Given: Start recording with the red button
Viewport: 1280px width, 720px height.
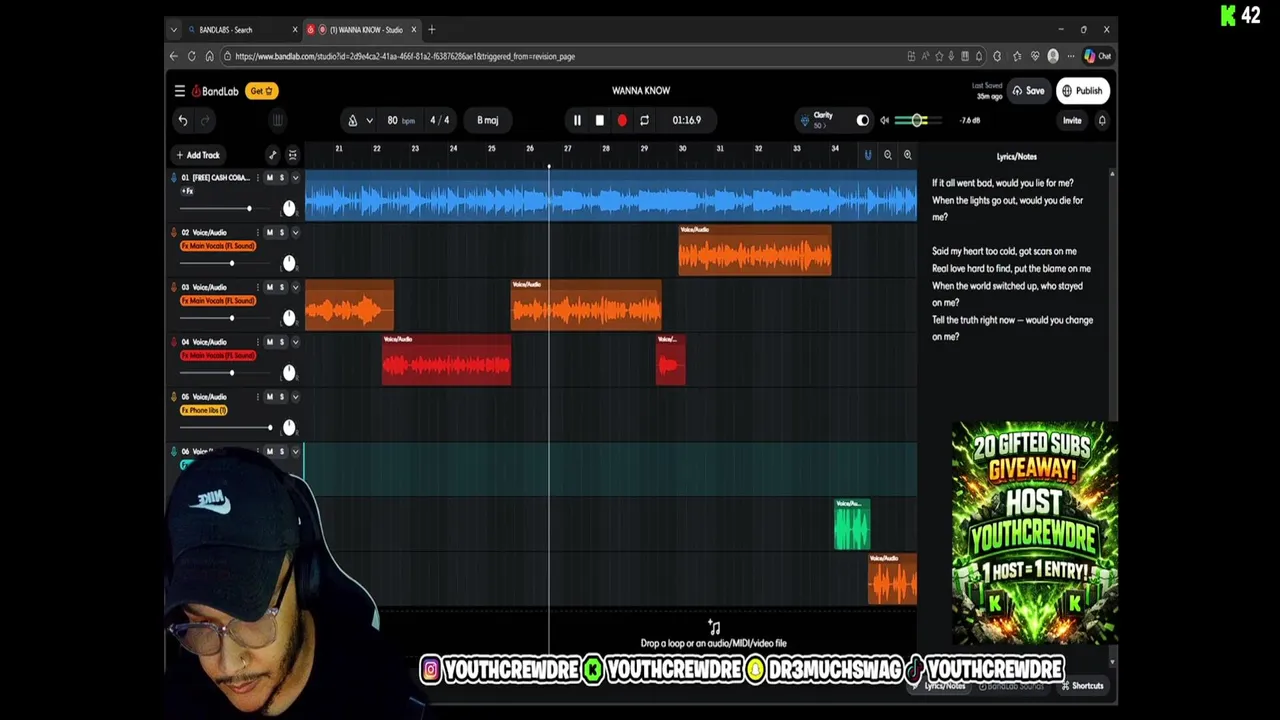Looking at the screenshot, I should point(622,120).
